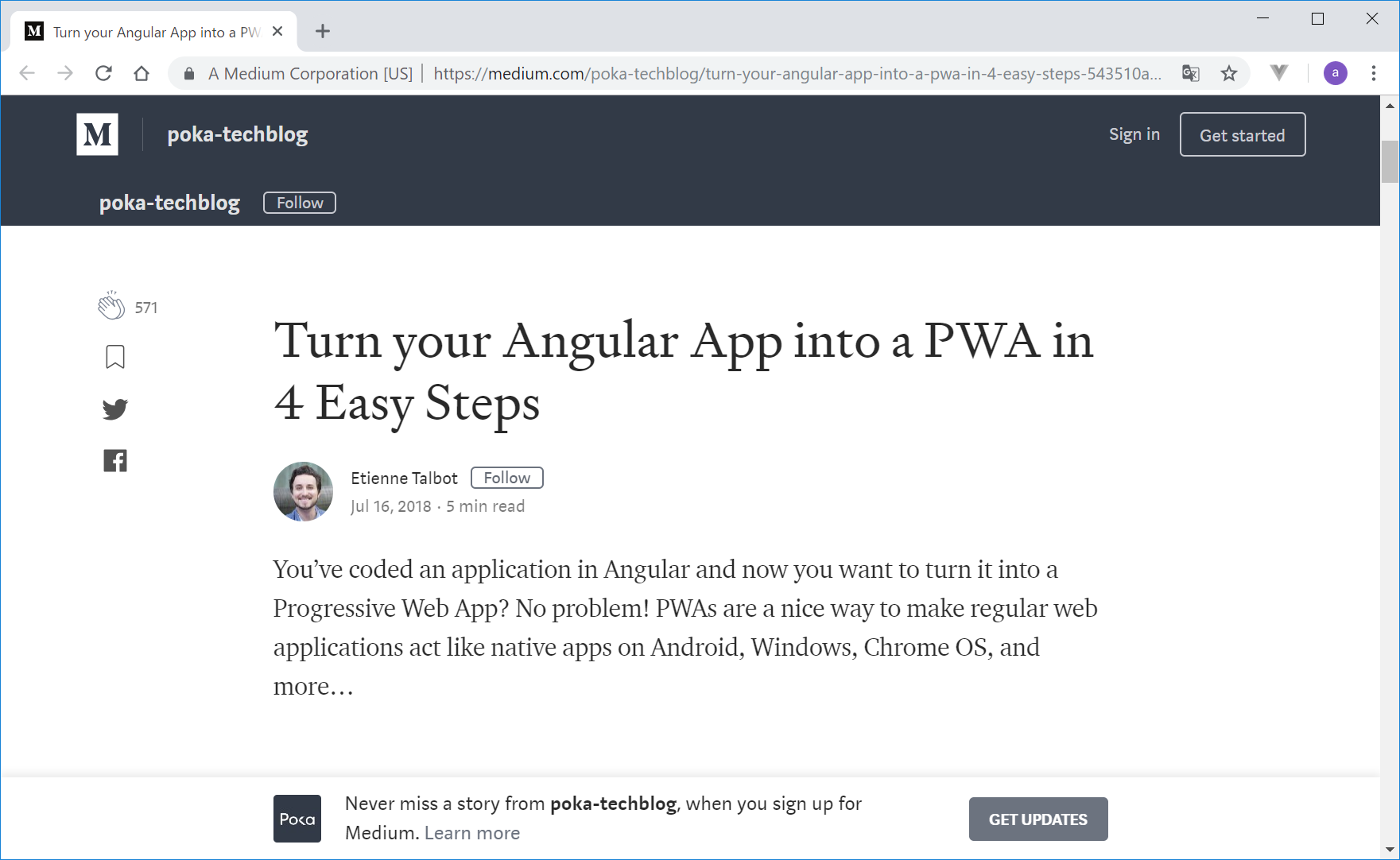This screenshot has height=860, width=1400.
Task: Go forward in browser history
Action: point(65,74)
